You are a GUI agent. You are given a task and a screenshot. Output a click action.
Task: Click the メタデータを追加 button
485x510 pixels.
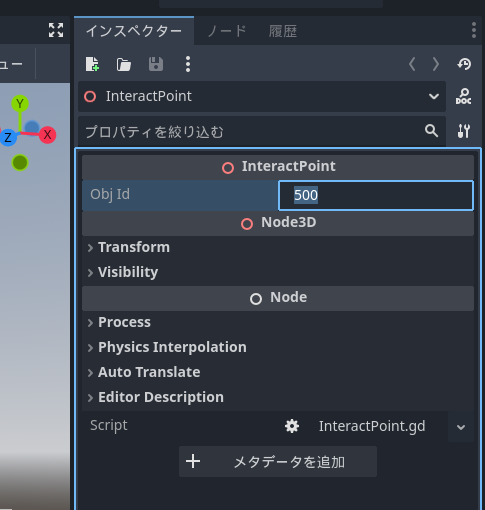(278, 462)
